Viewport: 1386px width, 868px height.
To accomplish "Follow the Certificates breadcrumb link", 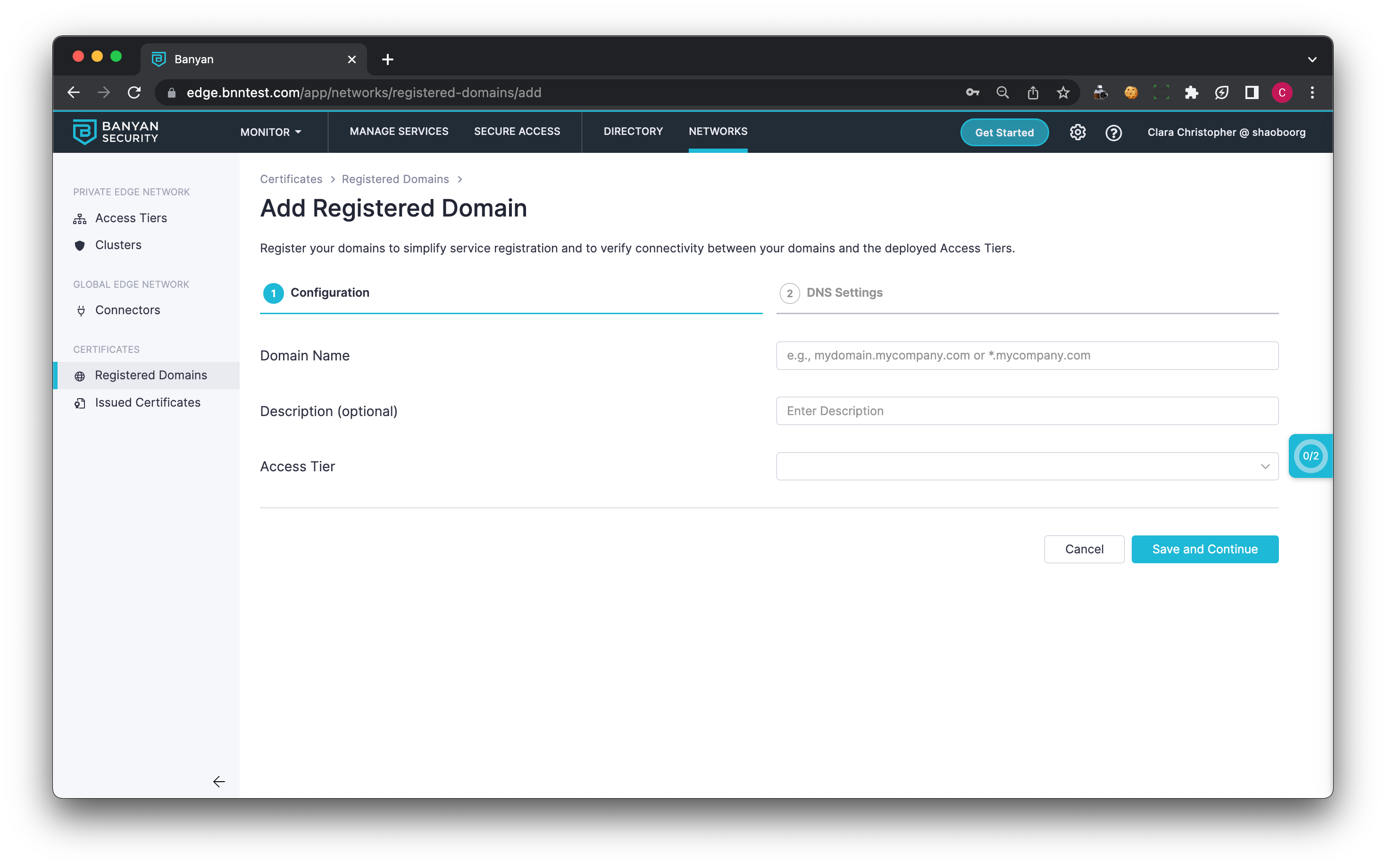I will tap(291, 179).
